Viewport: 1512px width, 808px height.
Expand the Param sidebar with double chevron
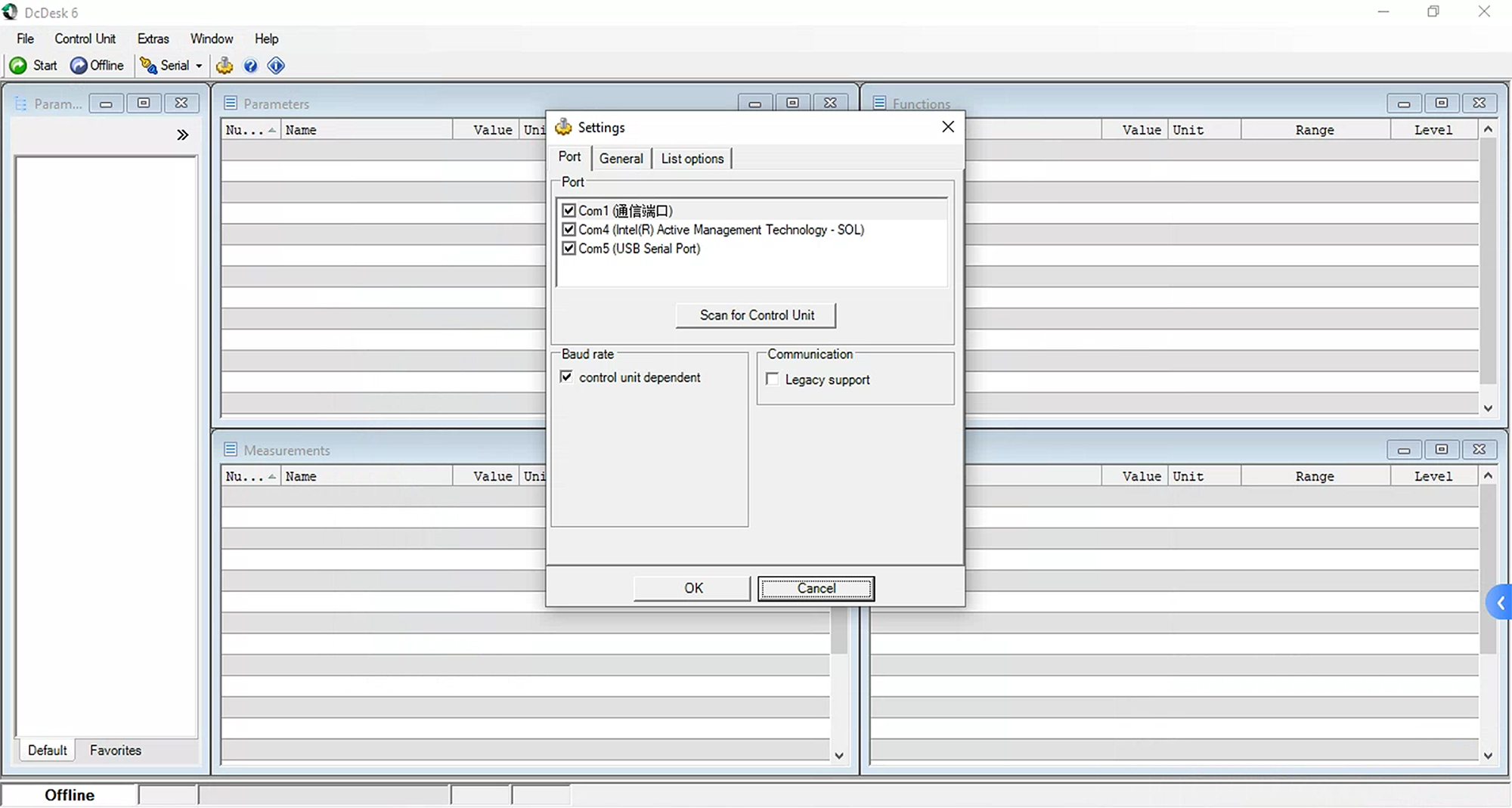click(183, 135)
